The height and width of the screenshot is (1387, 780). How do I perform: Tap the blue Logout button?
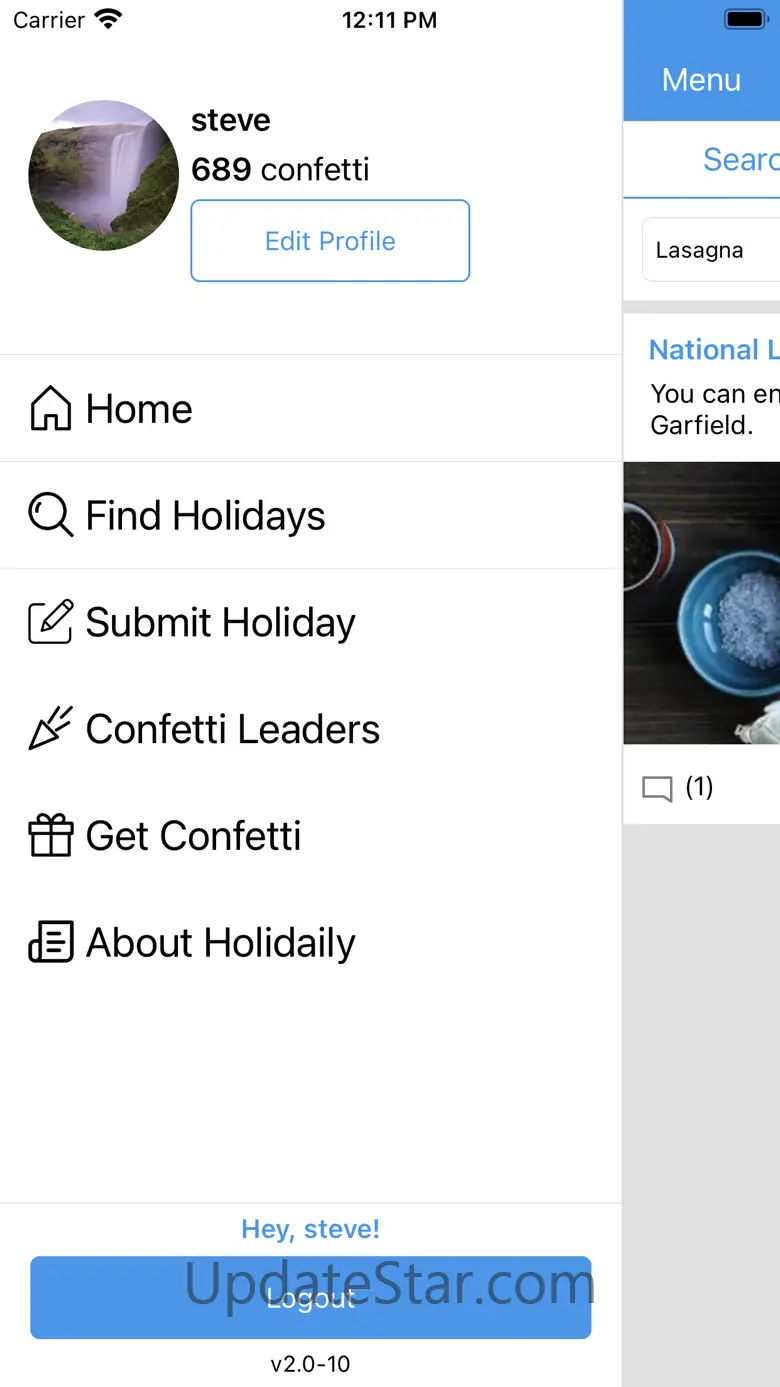pos(310,1298)
